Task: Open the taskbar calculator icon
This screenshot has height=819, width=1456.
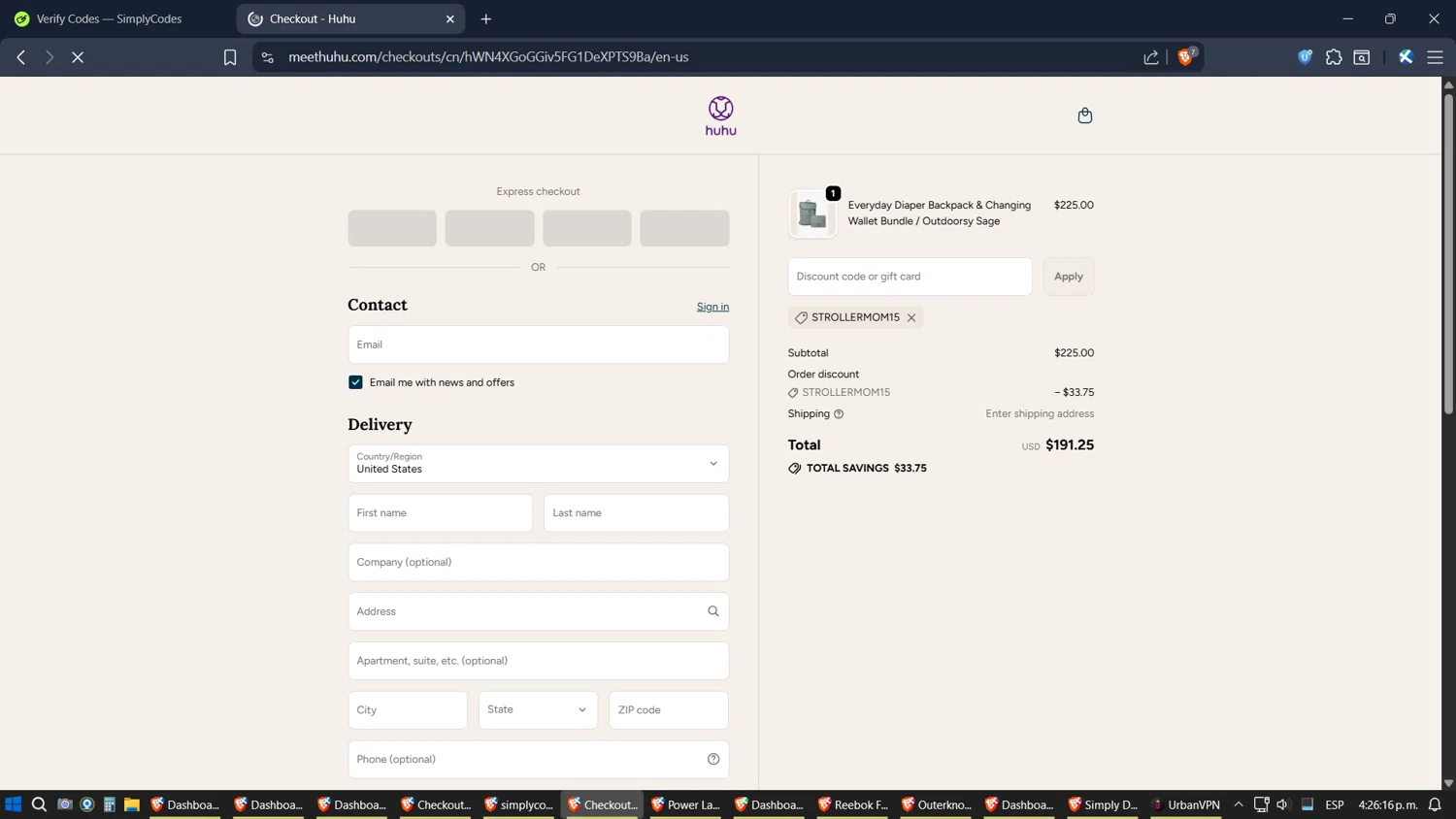Action: [x=110, y=804]
